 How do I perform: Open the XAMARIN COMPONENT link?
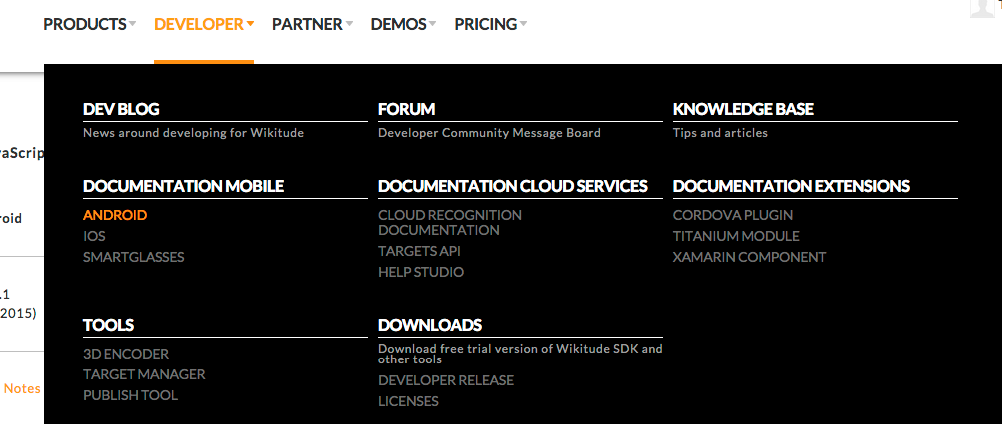(750, 257)
